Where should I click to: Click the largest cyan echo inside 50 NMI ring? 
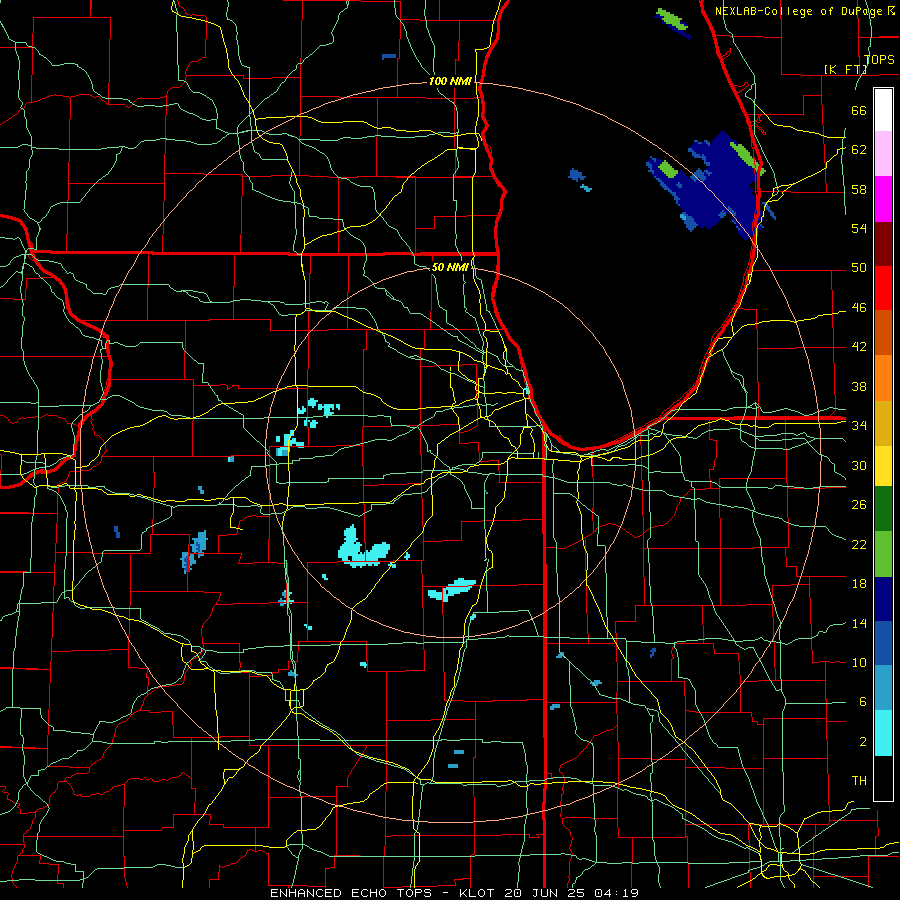(363, 548)
